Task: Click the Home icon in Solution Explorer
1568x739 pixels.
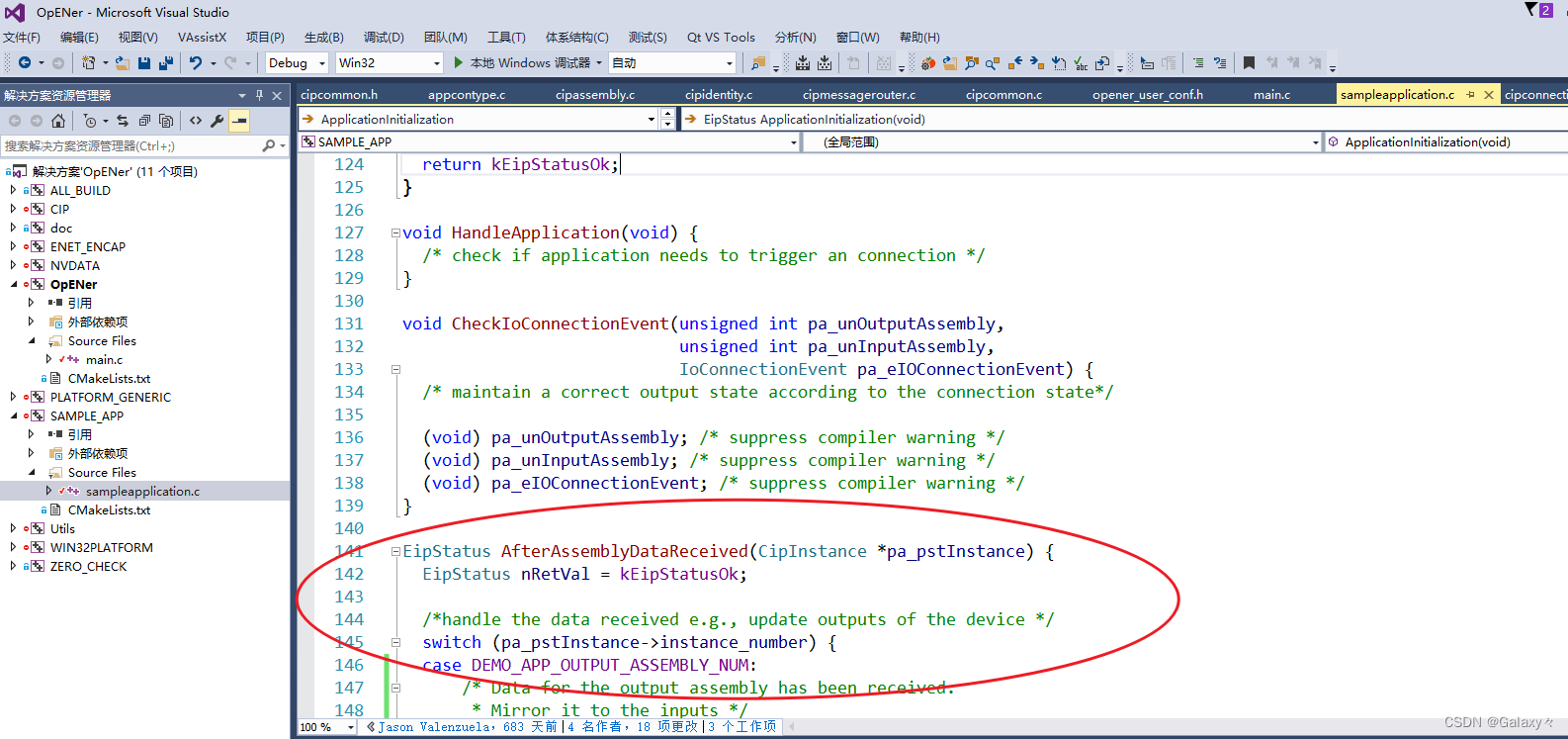Action: click(x=58, y=121)
